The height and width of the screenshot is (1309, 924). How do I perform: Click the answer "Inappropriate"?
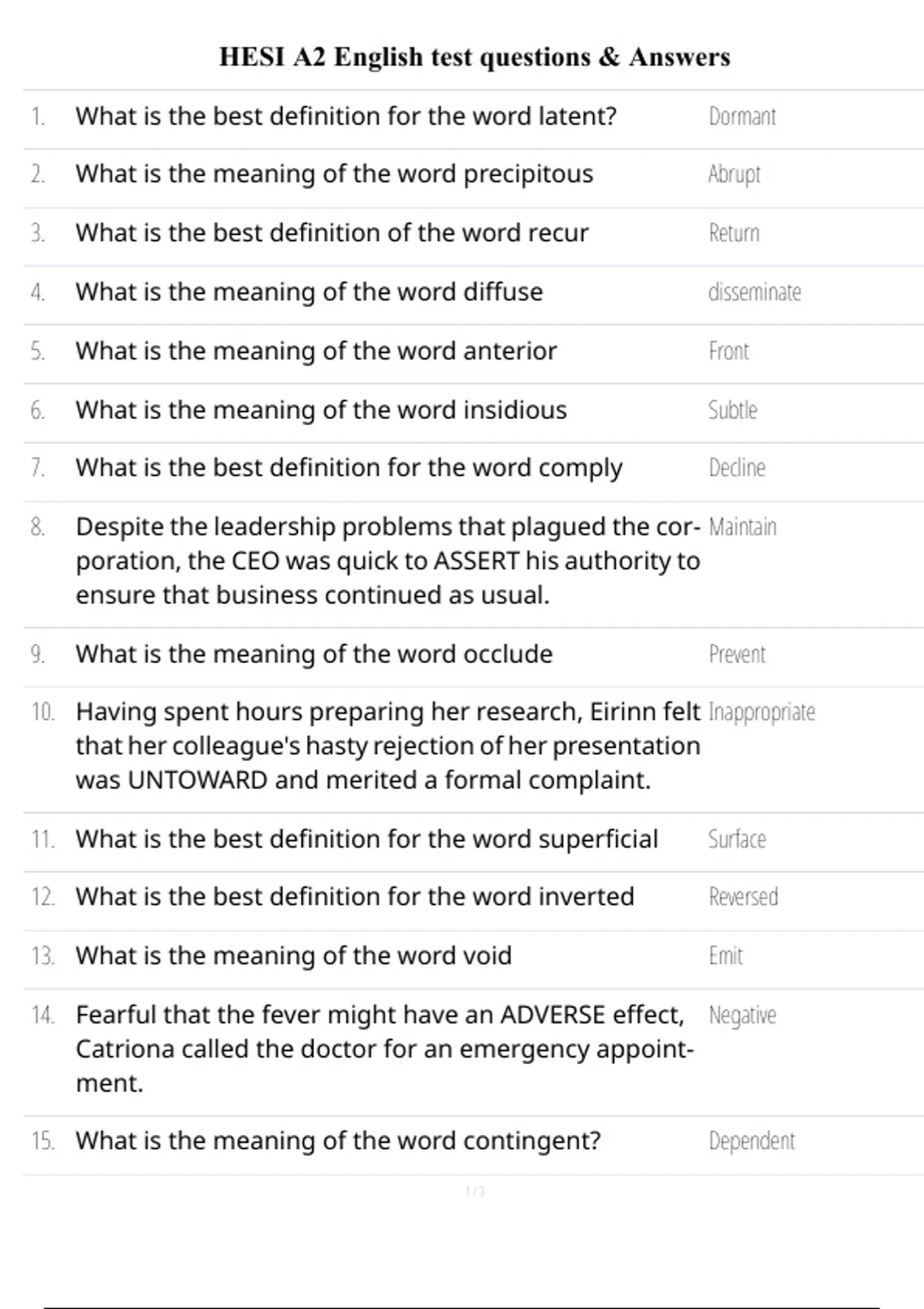[761, 712]
